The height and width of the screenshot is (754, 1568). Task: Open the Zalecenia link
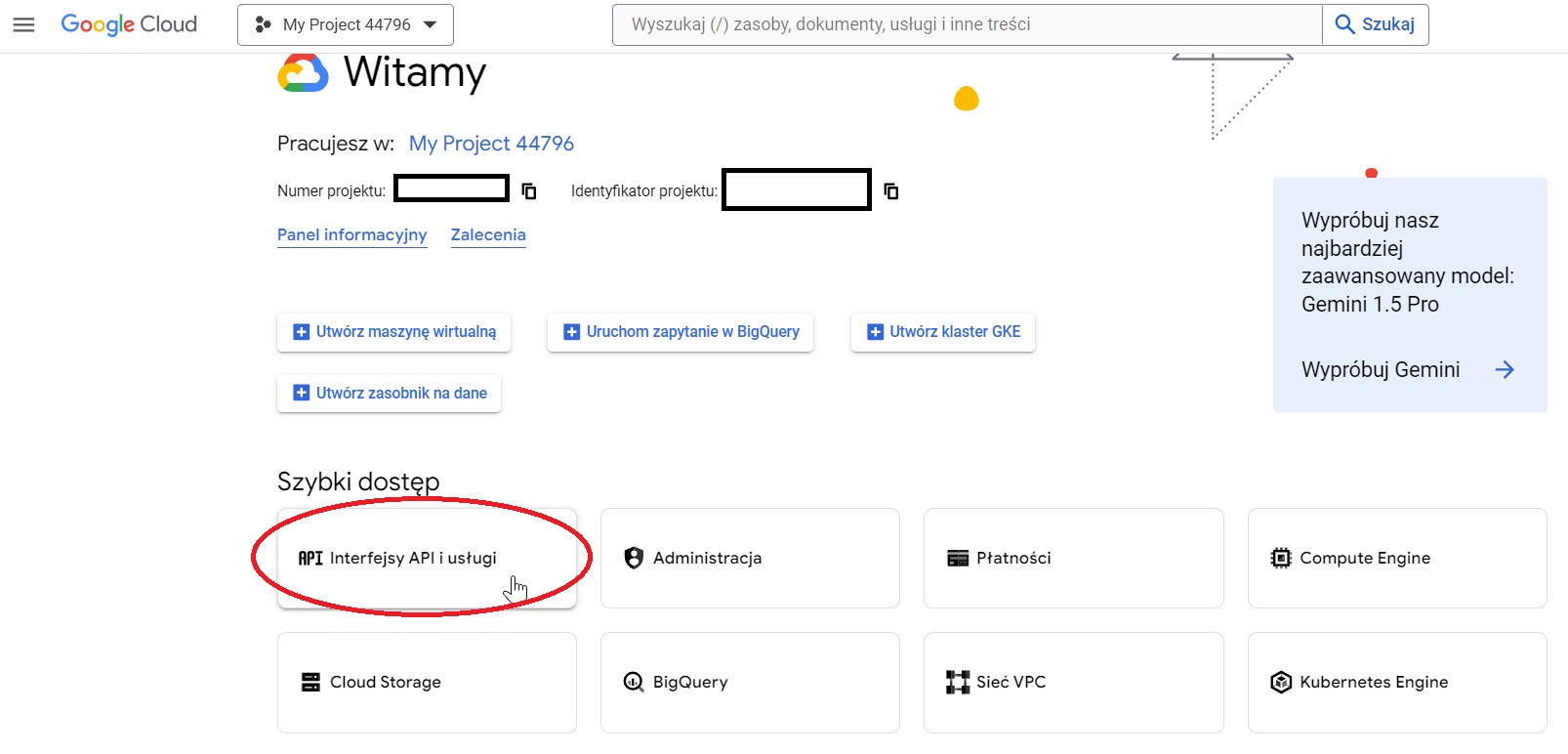click(488, 234)
